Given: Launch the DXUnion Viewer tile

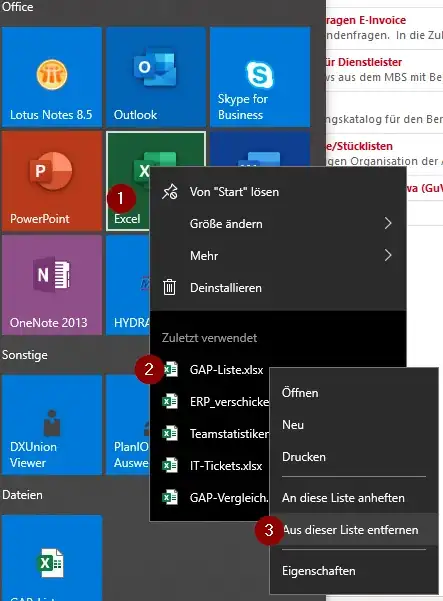Looking at the screenshot, I should click(x=52, y=425).
